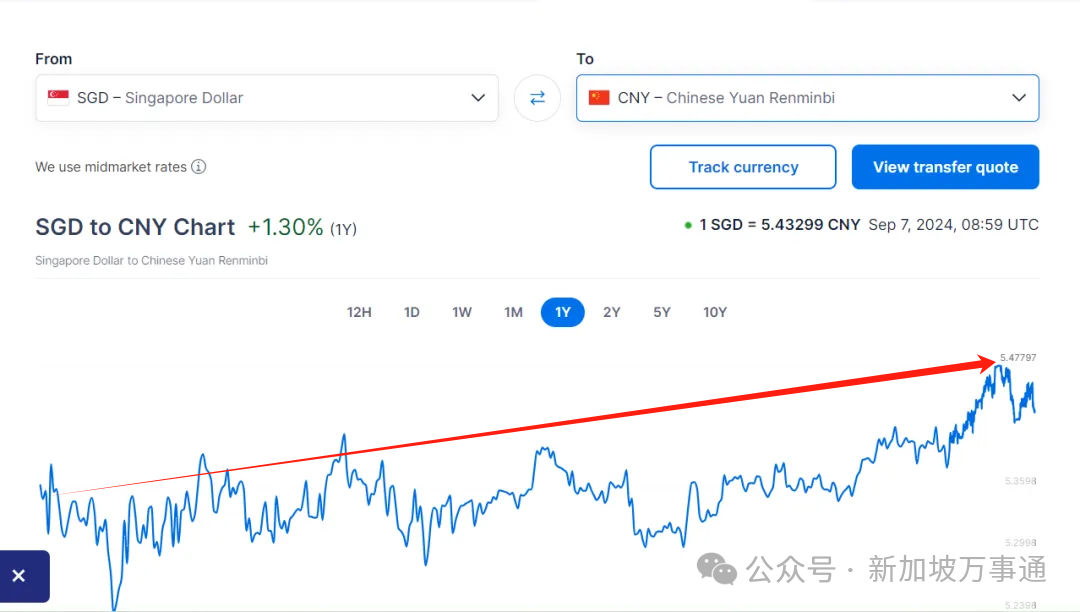View the 10Y chart range
The width and height of the screenshot is (1080, 612).
click(x=715, y=312)
